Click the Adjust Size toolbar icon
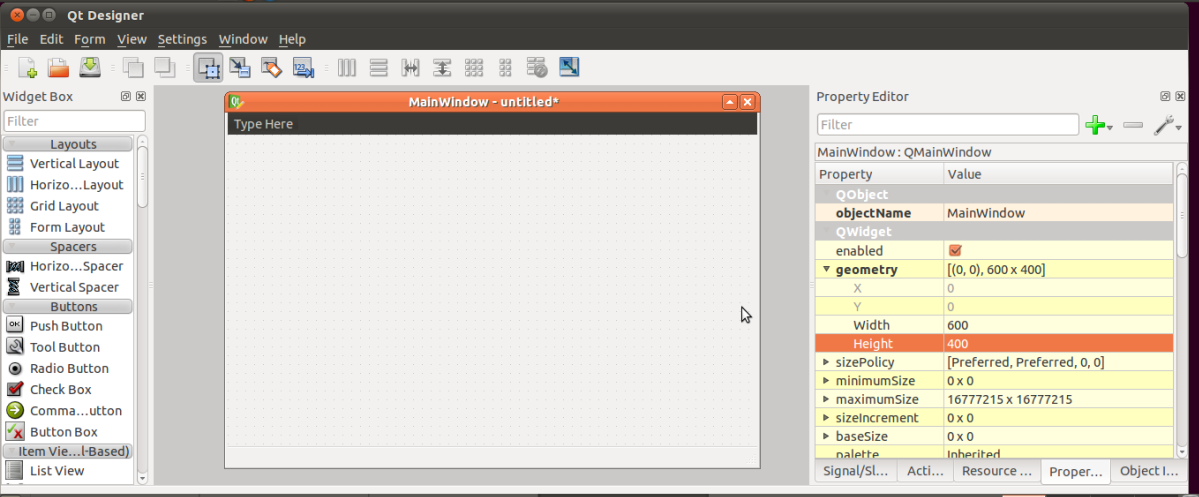 tap(569, 67)
